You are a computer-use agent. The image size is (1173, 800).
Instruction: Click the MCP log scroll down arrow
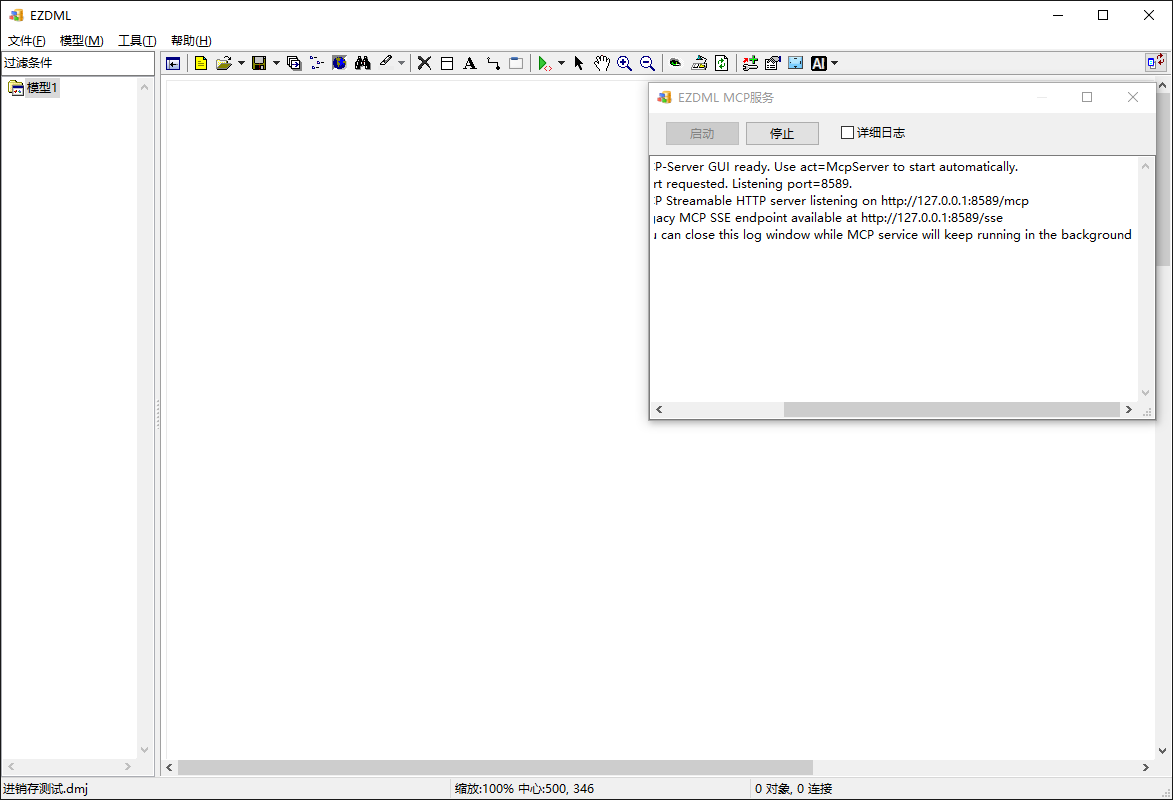pyautogui.click(x=1145, y=393)
